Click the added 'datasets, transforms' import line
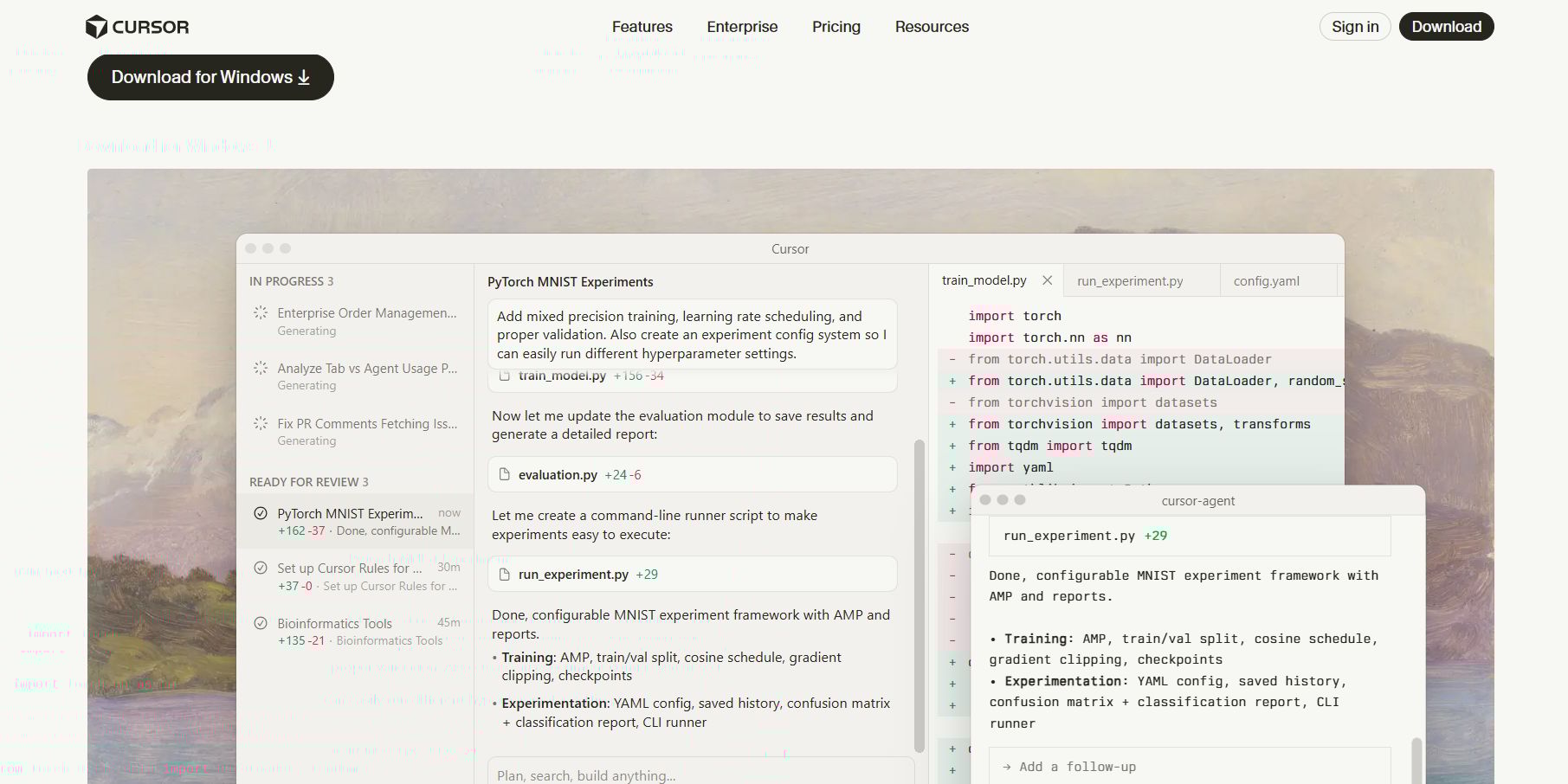 point(1139,424)
